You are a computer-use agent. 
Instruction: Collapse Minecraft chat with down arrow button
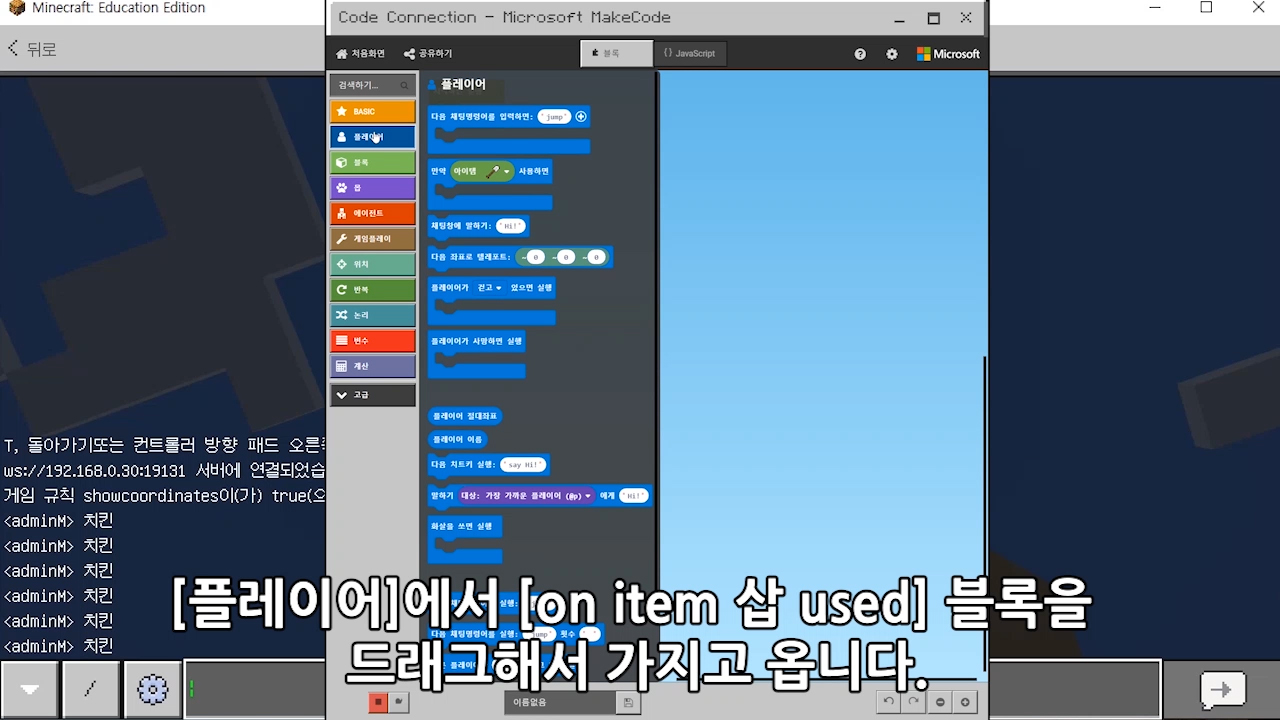30,690
